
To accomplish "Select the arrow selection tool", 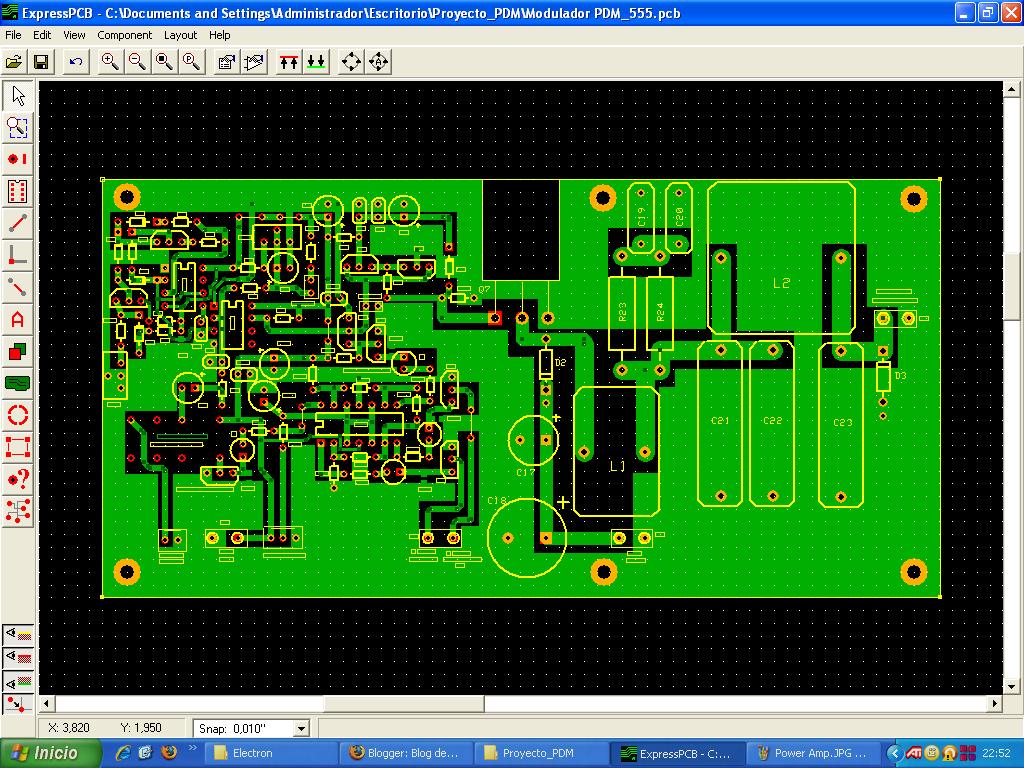I will (16, 94).
